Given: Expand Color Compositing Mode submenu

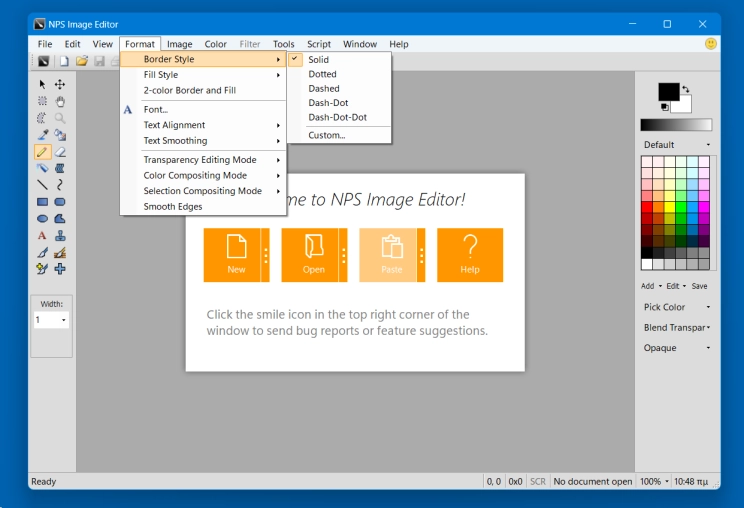Looking at the screenshot, I should coord(203,175).
